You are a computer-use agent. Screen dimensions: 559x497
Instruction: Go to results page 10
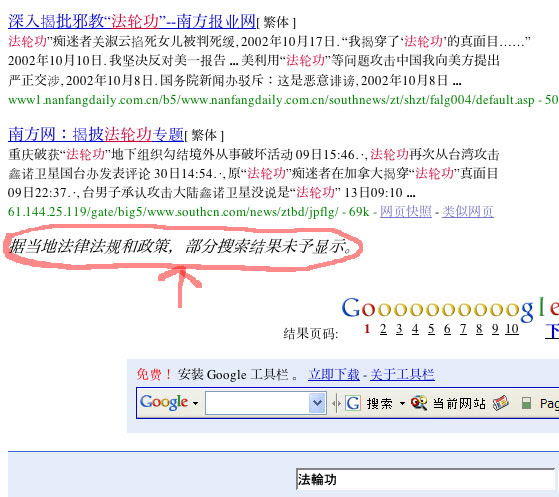click(x=512, y=329)
